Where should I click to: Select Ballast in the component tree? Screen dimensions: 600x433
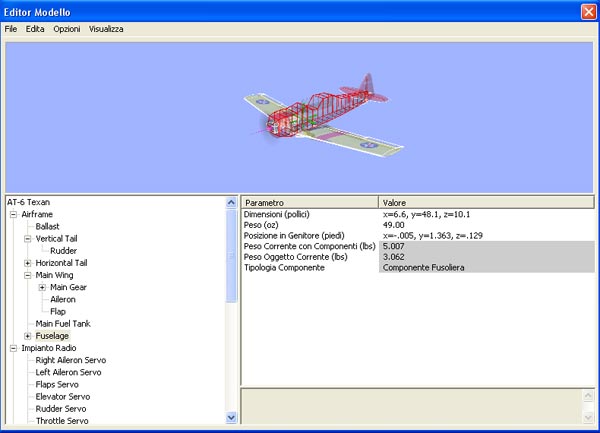(x=47, y=227)
